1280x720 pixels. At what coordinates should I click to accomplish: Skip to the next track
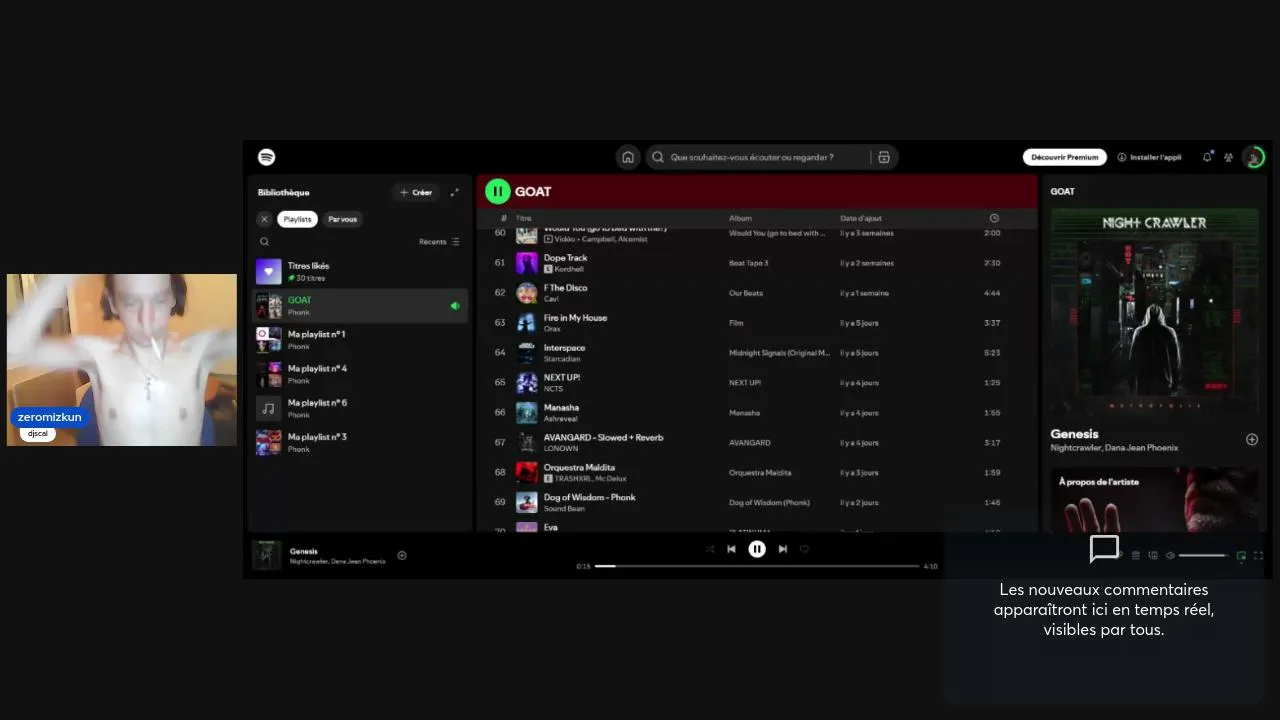pyautogui.click(x=783, y=549)
